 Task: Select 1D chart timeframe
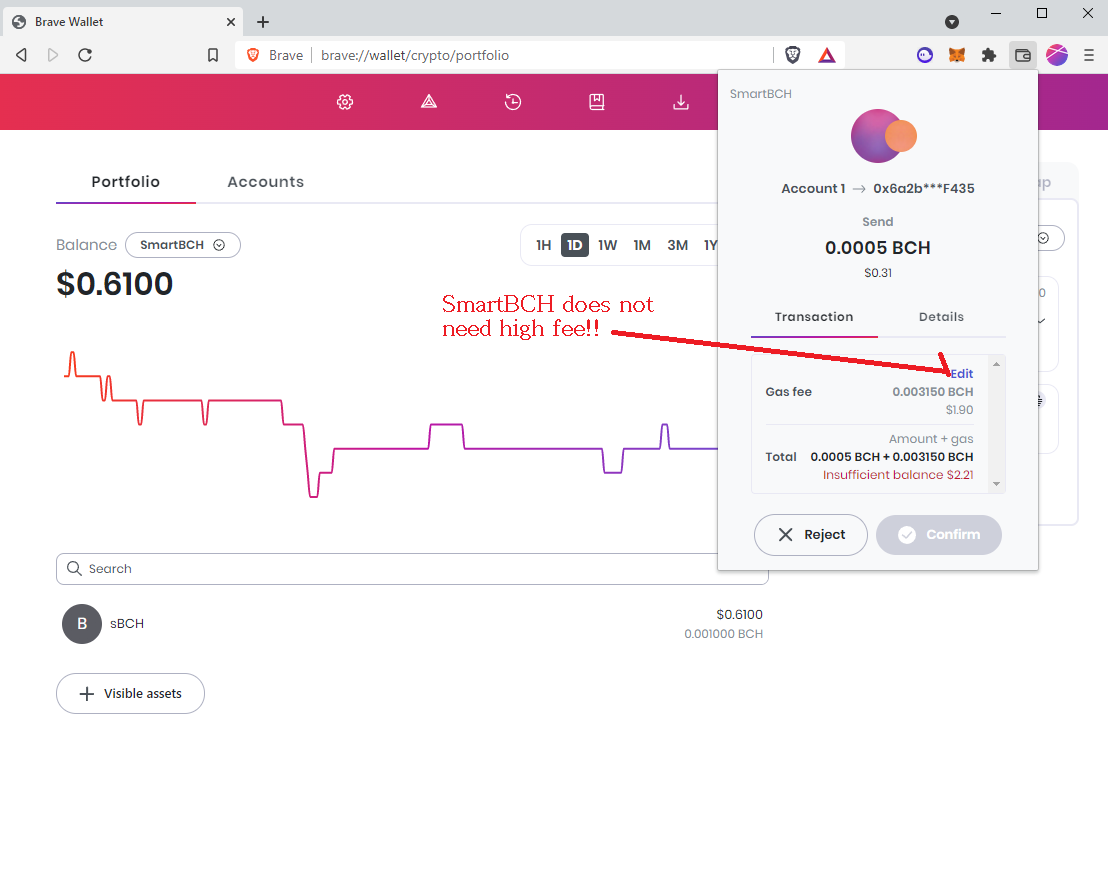click(x=574, y=245)
